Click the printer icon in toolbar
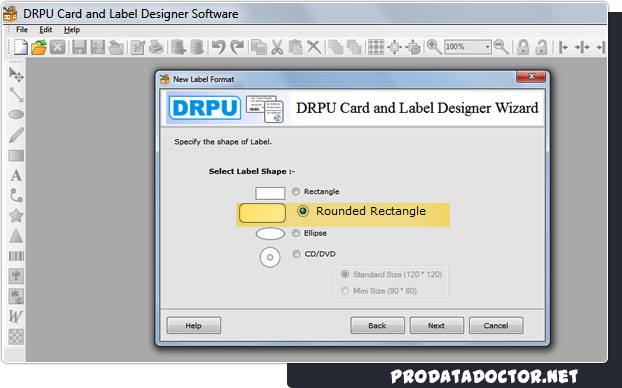 tap(156, 47)
